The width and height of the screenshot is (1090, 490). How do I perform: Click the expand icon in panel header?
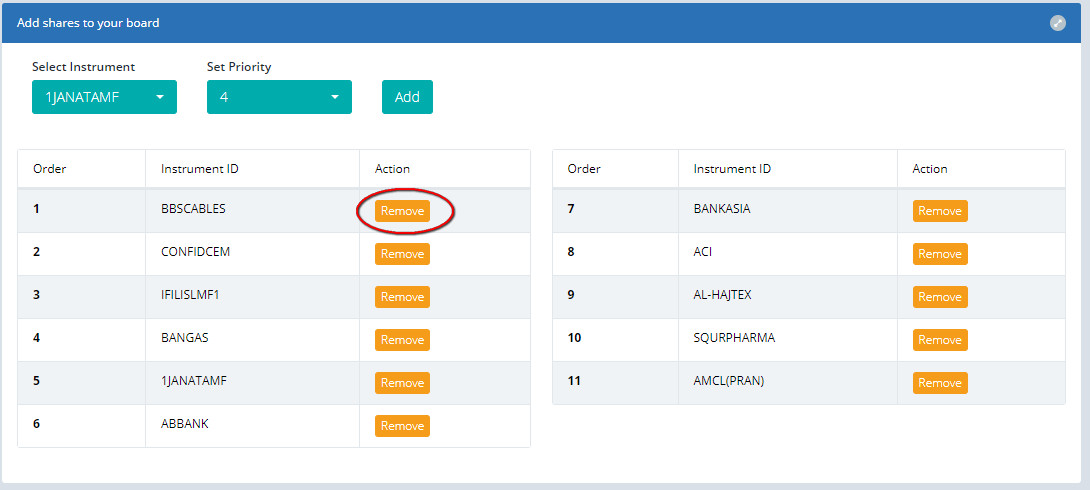tap(1057, 23)
